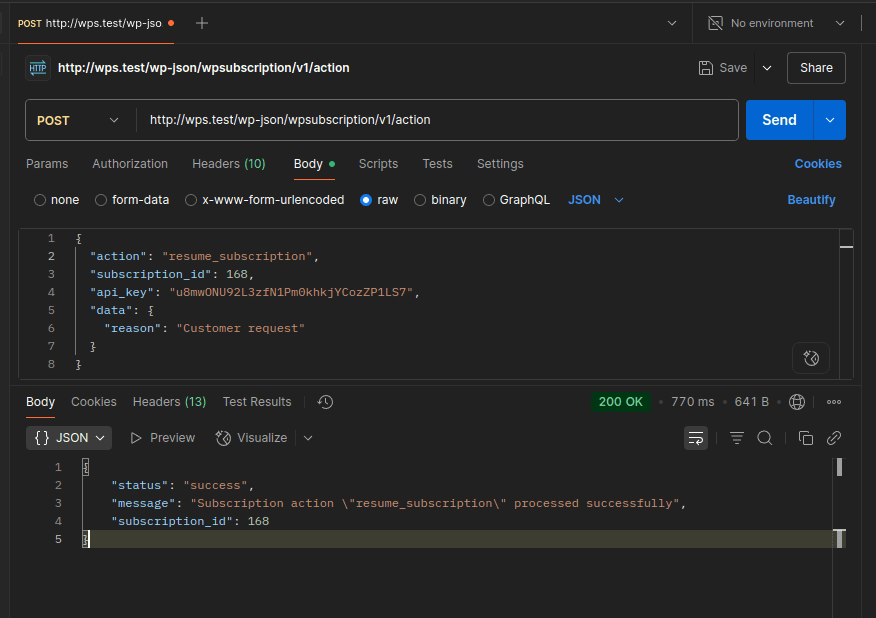The height and width of the screenshot is (618, 876).
Task: Switch to the Authorization tab
Action: (x=130, y=164)
